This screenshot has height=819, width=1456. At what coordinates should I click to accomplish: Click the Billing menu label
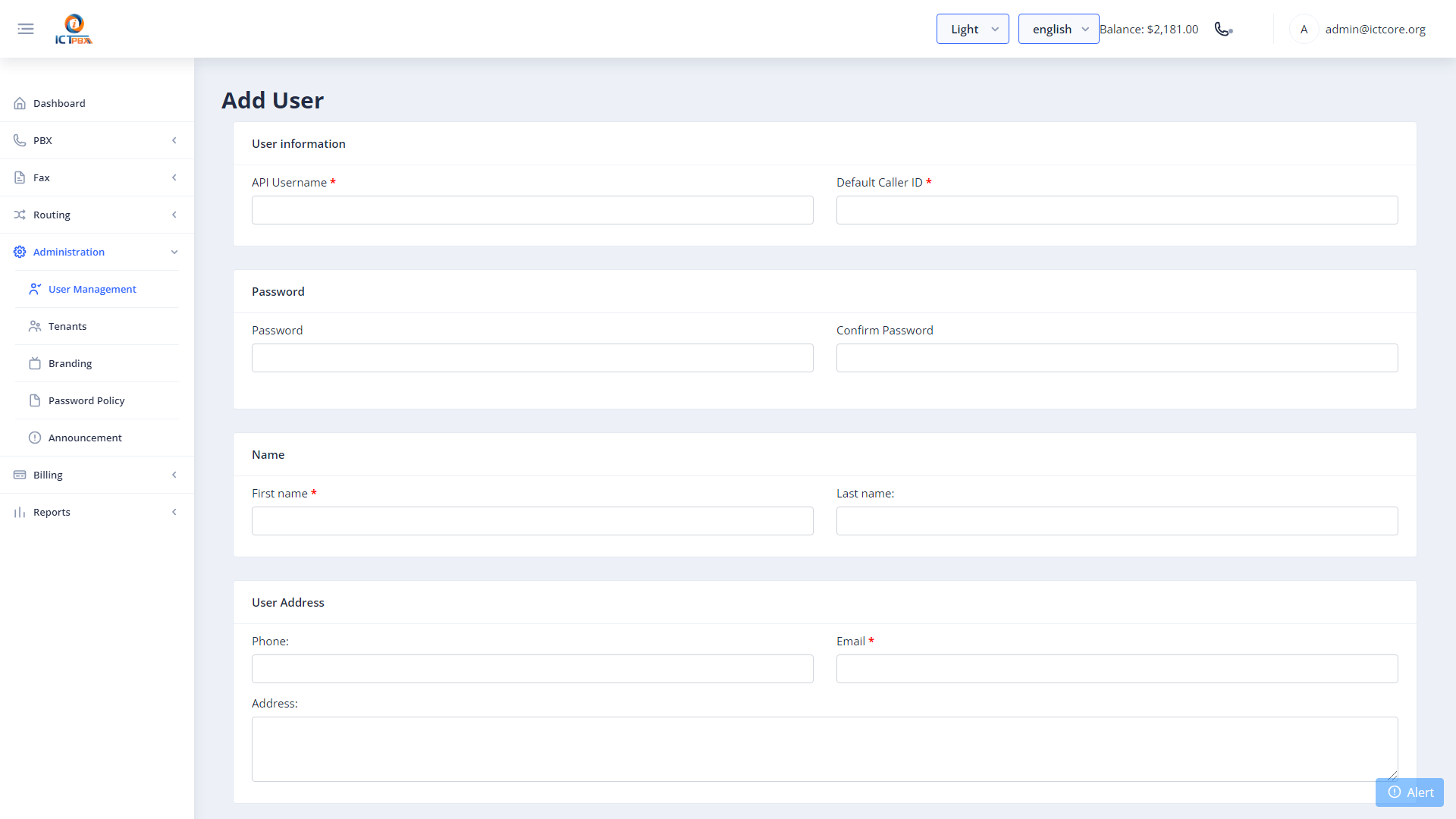[48, 475]
